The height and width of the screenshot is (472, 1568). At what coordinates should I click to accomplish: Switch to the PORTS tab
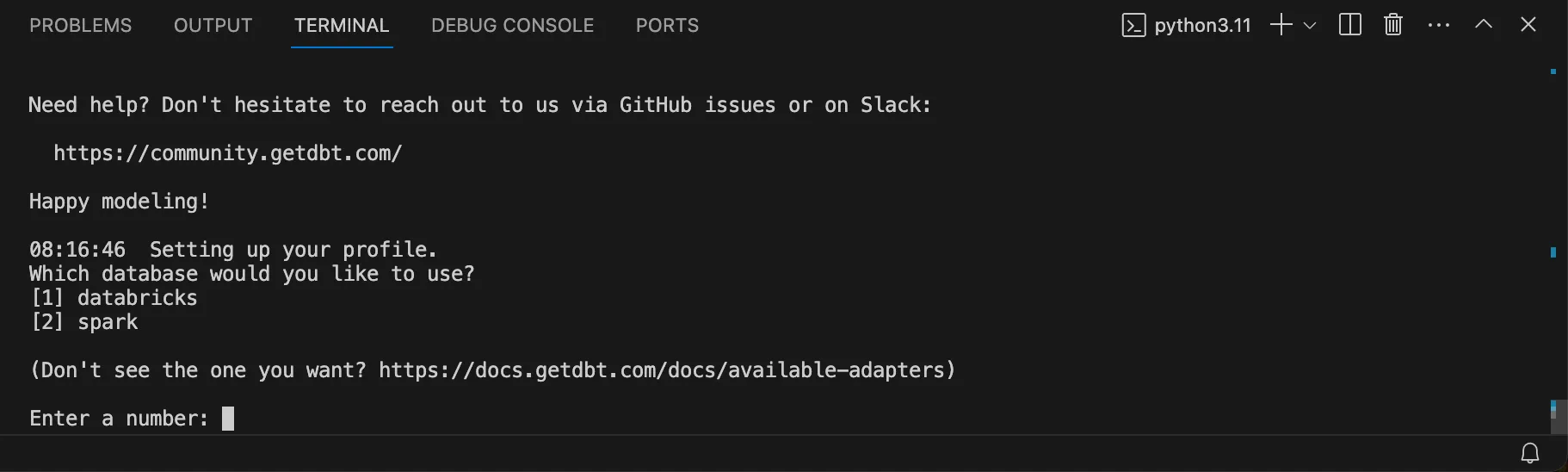tap(667, 26)
